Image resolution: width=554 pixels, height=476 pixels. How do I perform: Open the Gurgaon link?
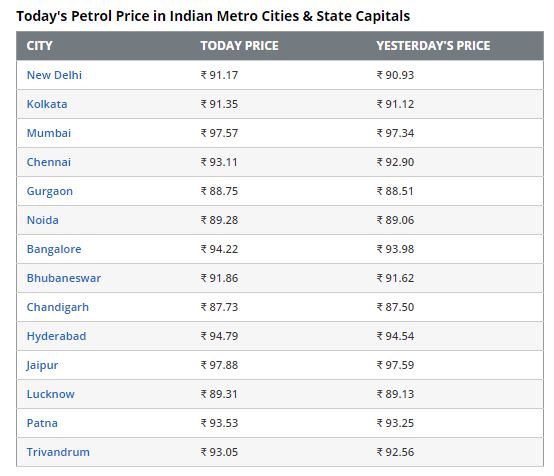[50, 191]
